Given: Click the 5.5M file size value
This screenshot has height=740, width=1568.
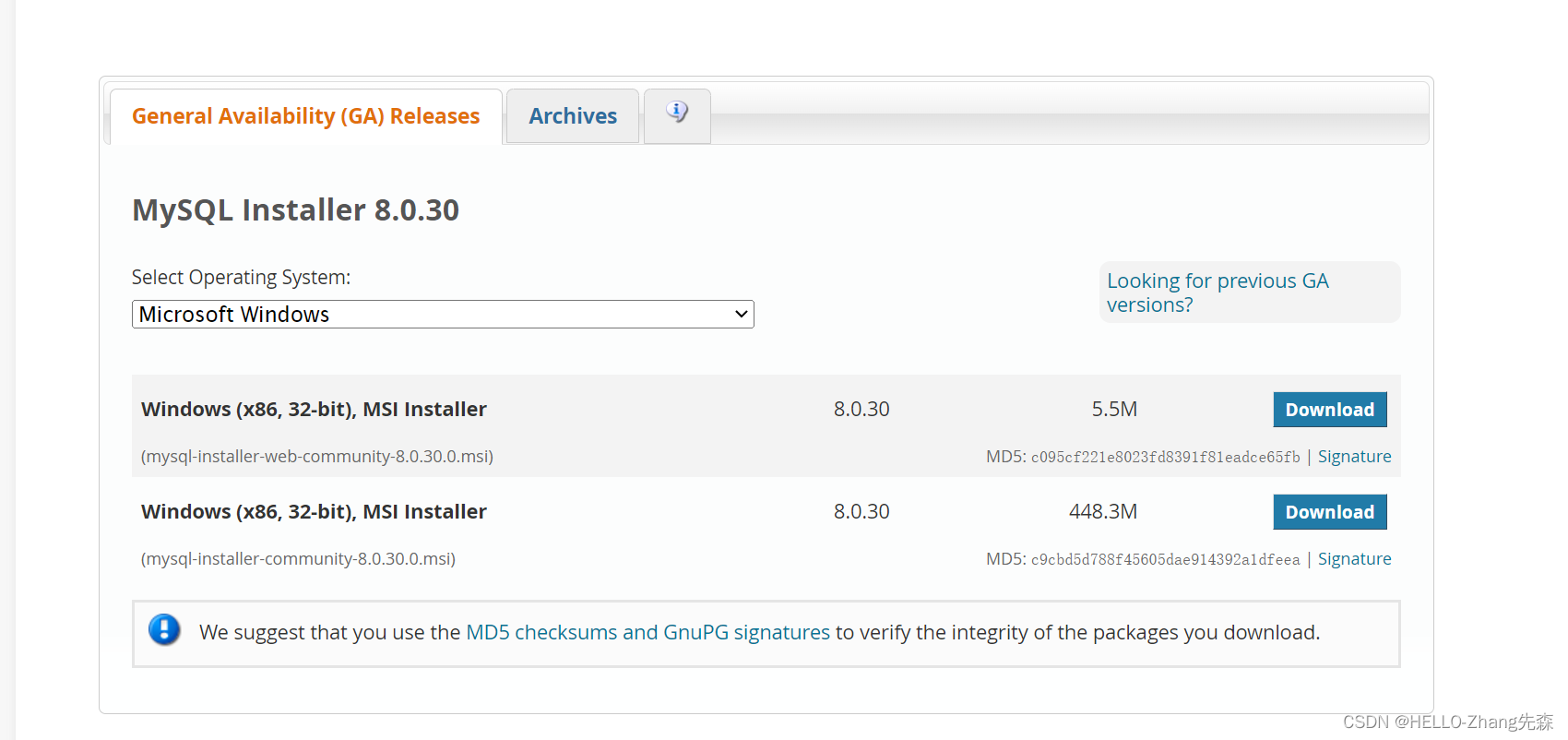Looking at the screenshot, I should [x=1114, y=410].
